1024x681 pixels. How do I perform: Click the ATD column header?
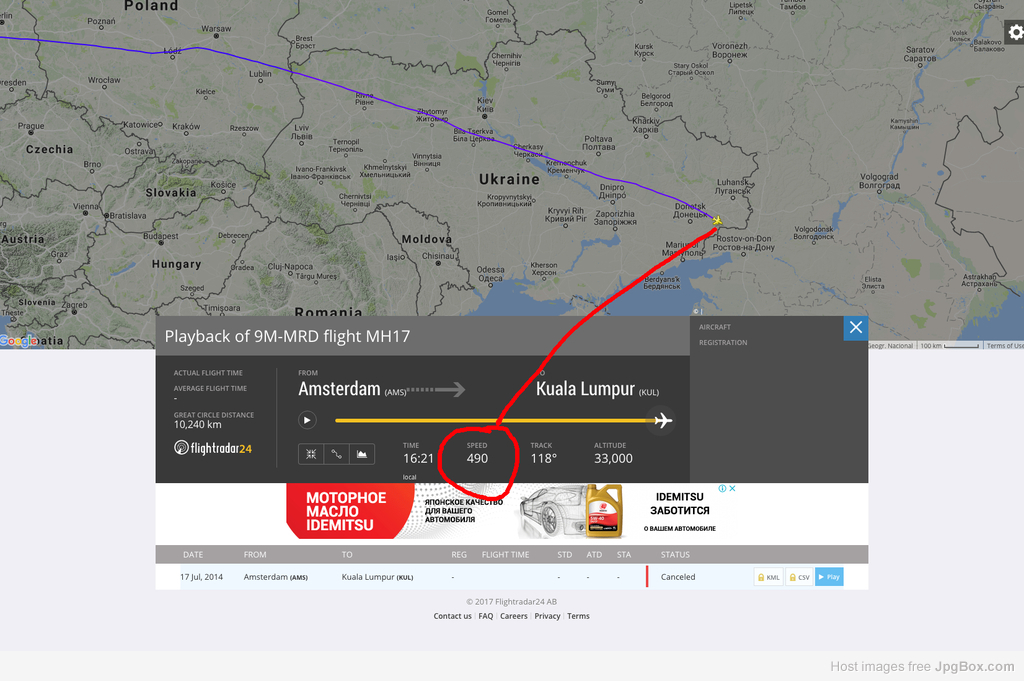(x=594, y=554)
